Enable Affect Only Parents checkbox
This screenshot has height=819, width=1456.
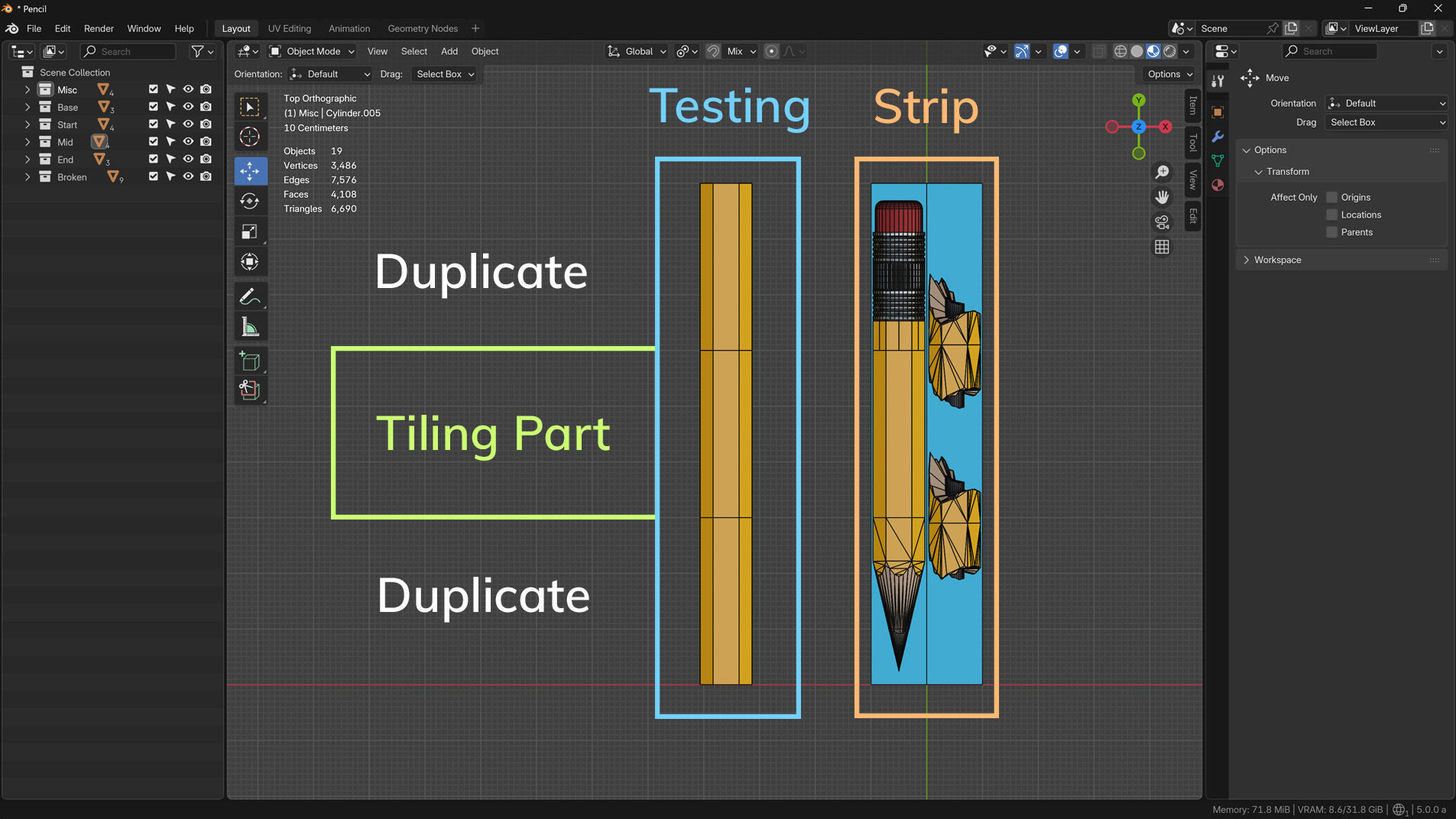click(1331, 232)
